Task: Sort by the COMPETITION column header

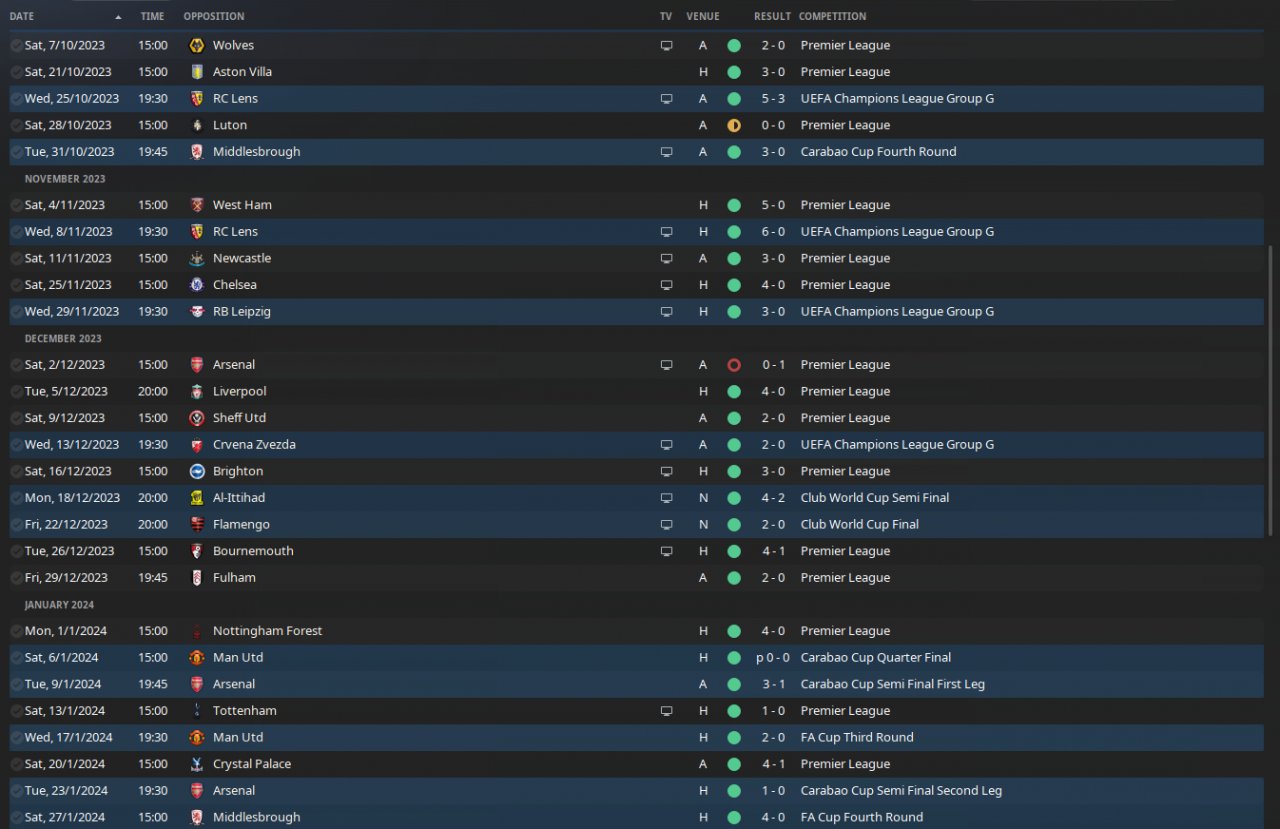Action: (832, 16)
